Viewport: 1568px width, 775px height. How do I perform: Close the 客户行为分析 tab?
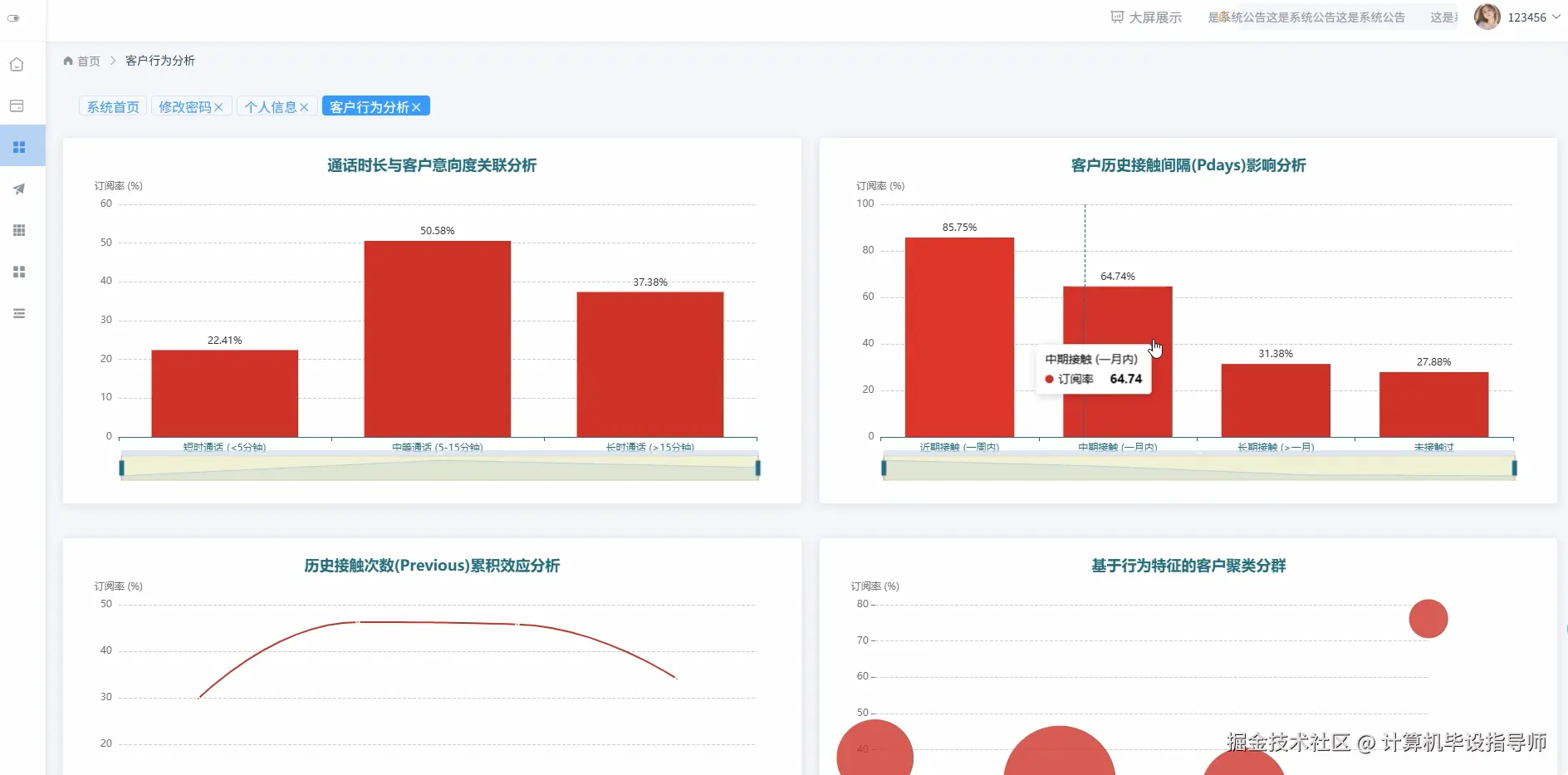(x=416, y=107)
